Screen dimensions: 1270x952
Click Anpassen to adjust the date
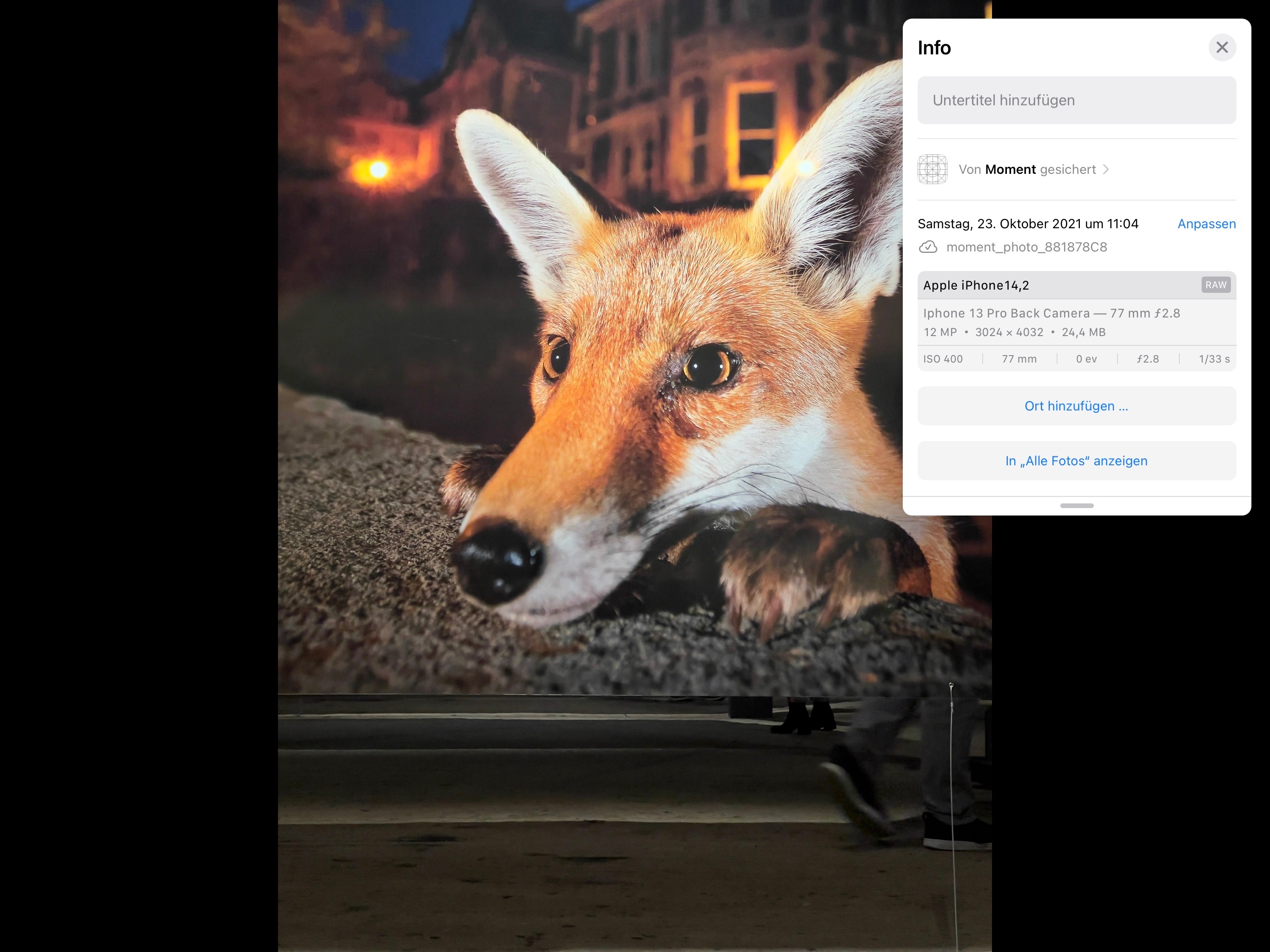[x=1206, y=224]
